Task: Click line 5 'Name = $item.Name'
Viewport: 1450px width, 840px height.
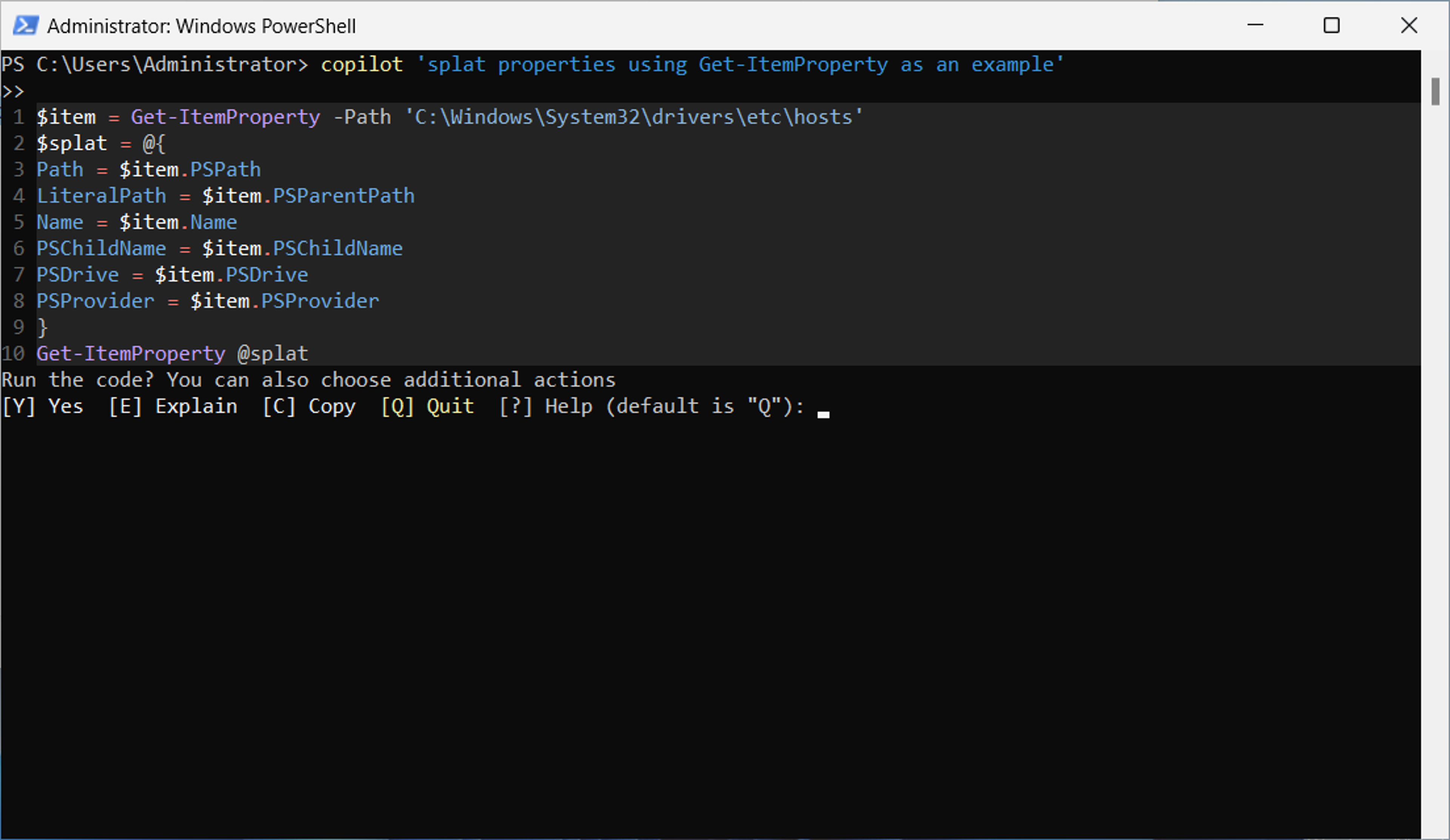Action: tap(137, 223)
